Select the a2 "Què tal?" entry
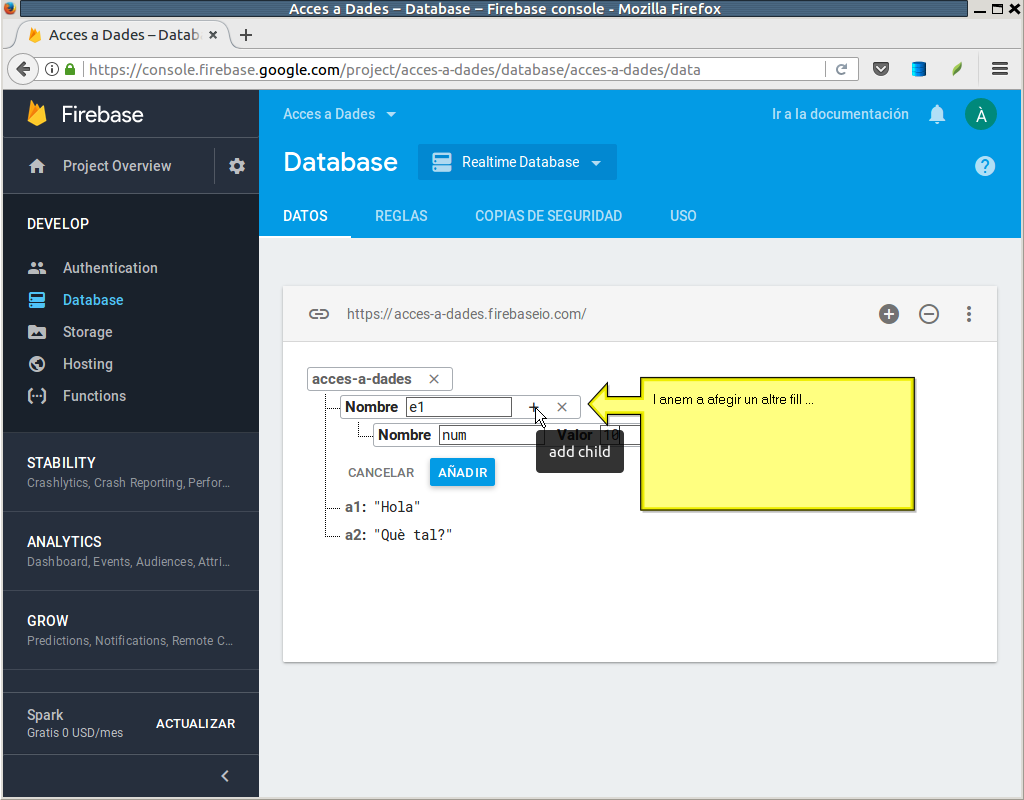This screenshot has height=800, width=1024. pyautogui.click(x=398, y=535)
